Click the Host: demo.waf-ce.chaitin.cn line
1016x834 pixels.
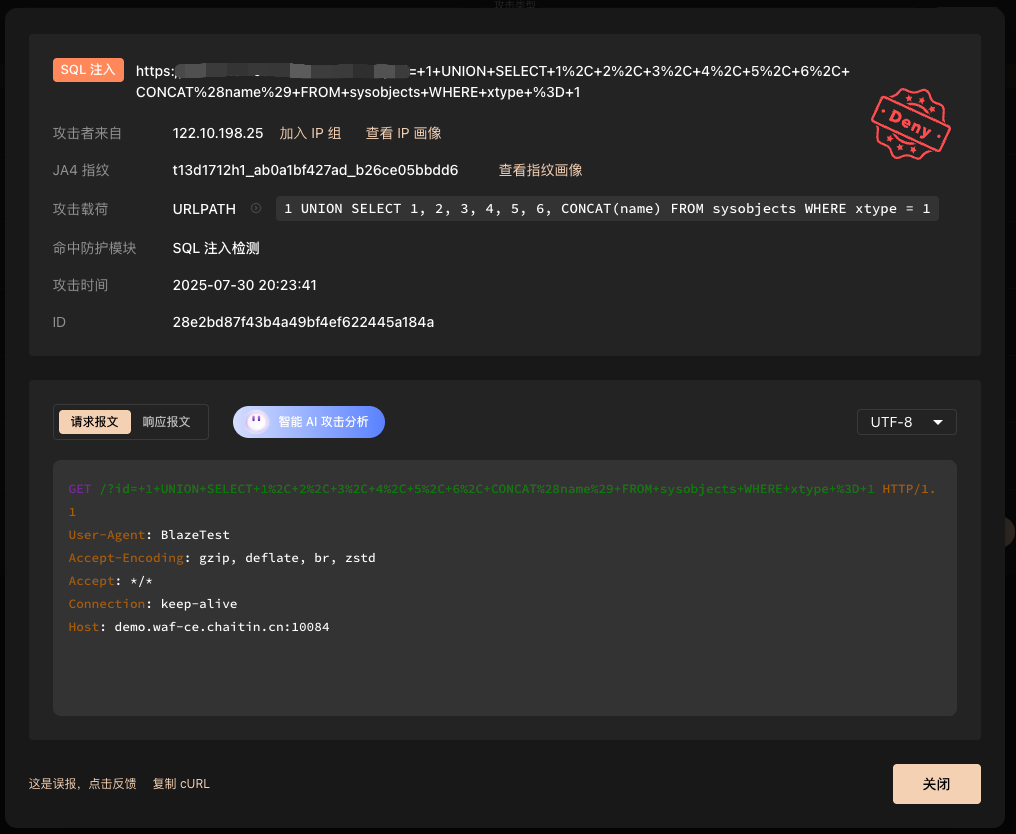(x=199, y=627)
